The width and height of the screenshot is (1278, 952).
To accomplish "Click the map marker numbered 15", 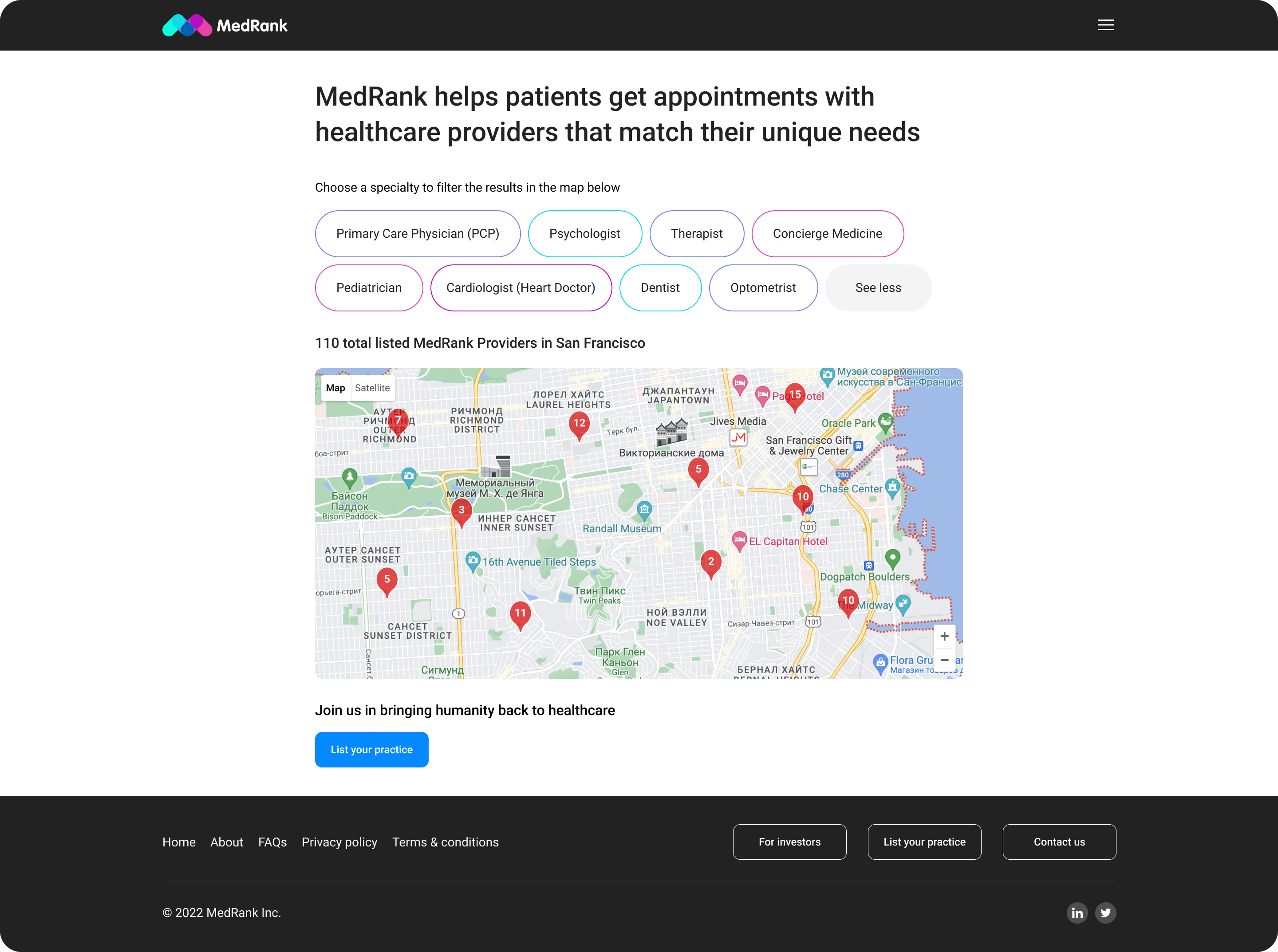I will [794, 395].
